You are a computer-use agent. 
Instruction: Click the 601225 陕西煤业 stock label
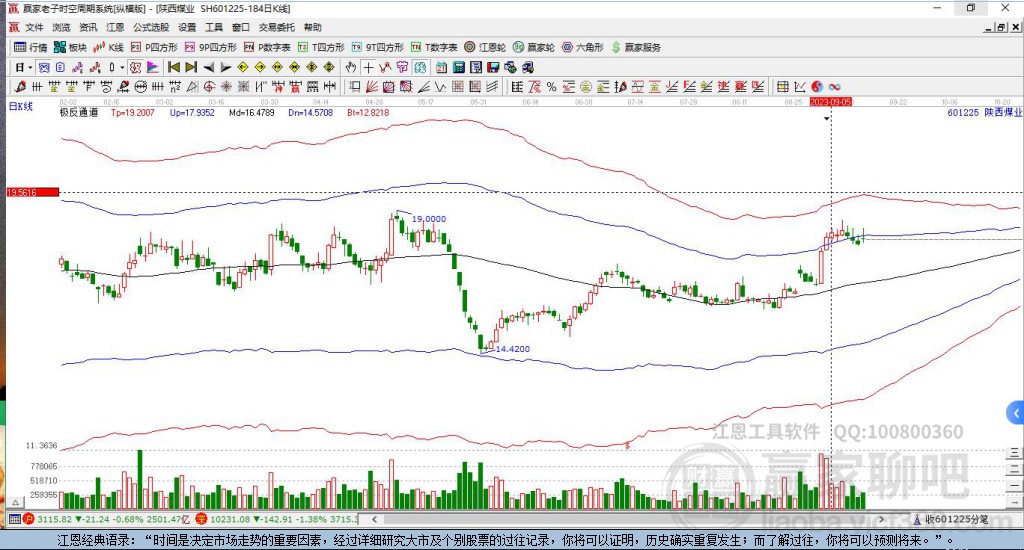(x=984, y=112)
